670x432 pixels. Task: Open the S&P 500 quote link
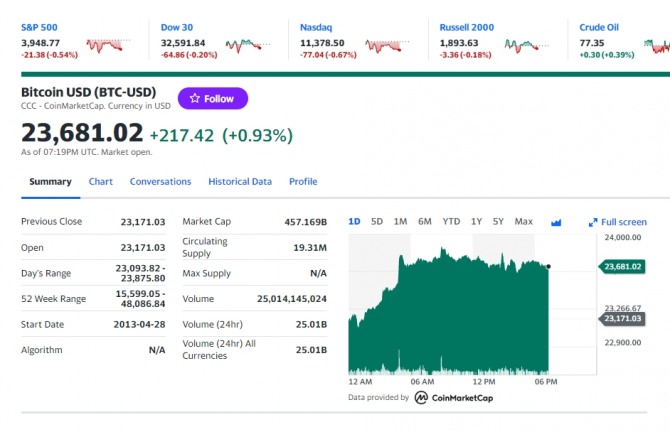pos(39,27)
